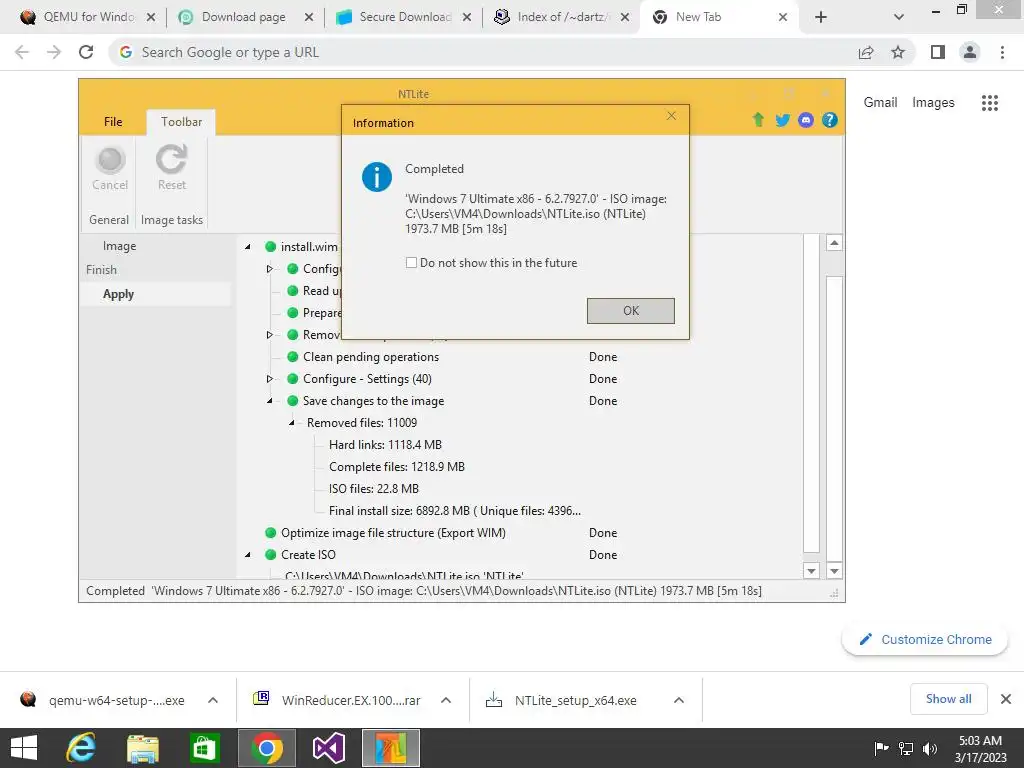The width and height of the screenshot is (1024, 768).
Task: Click green status dot of Clean pending operations
Action: tap(293, 357)
